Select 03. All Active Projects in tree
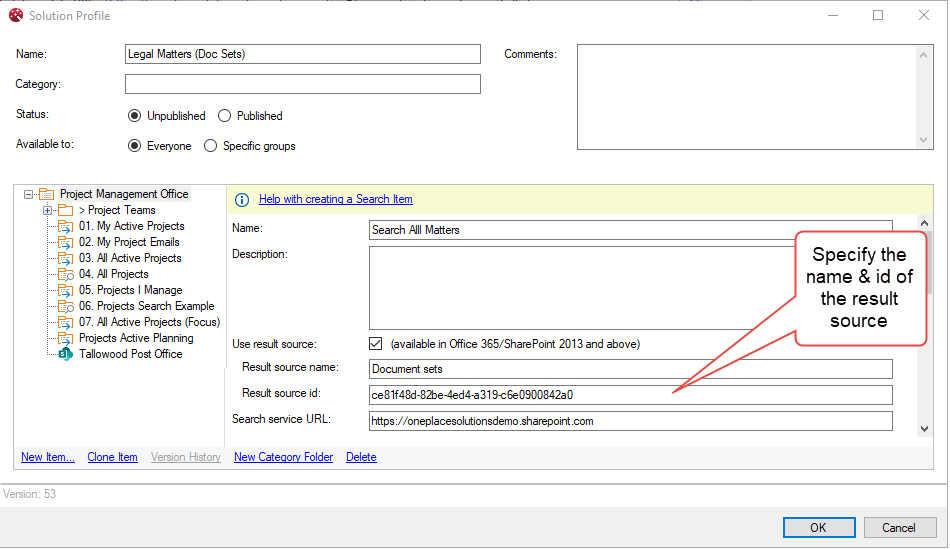This screenshot has width=950, height=549. (130, 258)
